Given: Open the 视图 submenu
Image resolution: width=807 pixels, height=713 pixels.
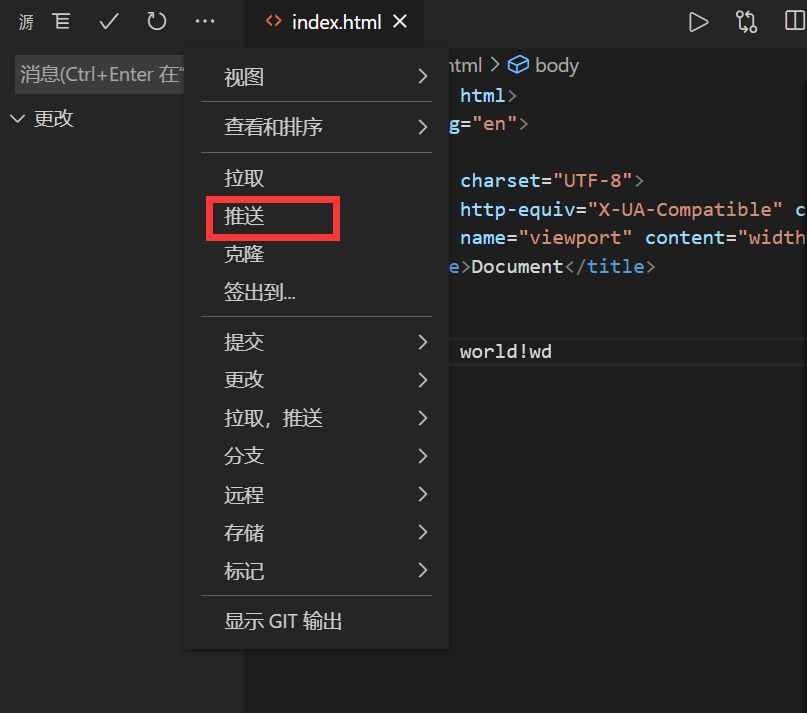Looking at the screenshot, I should point(316,77).
